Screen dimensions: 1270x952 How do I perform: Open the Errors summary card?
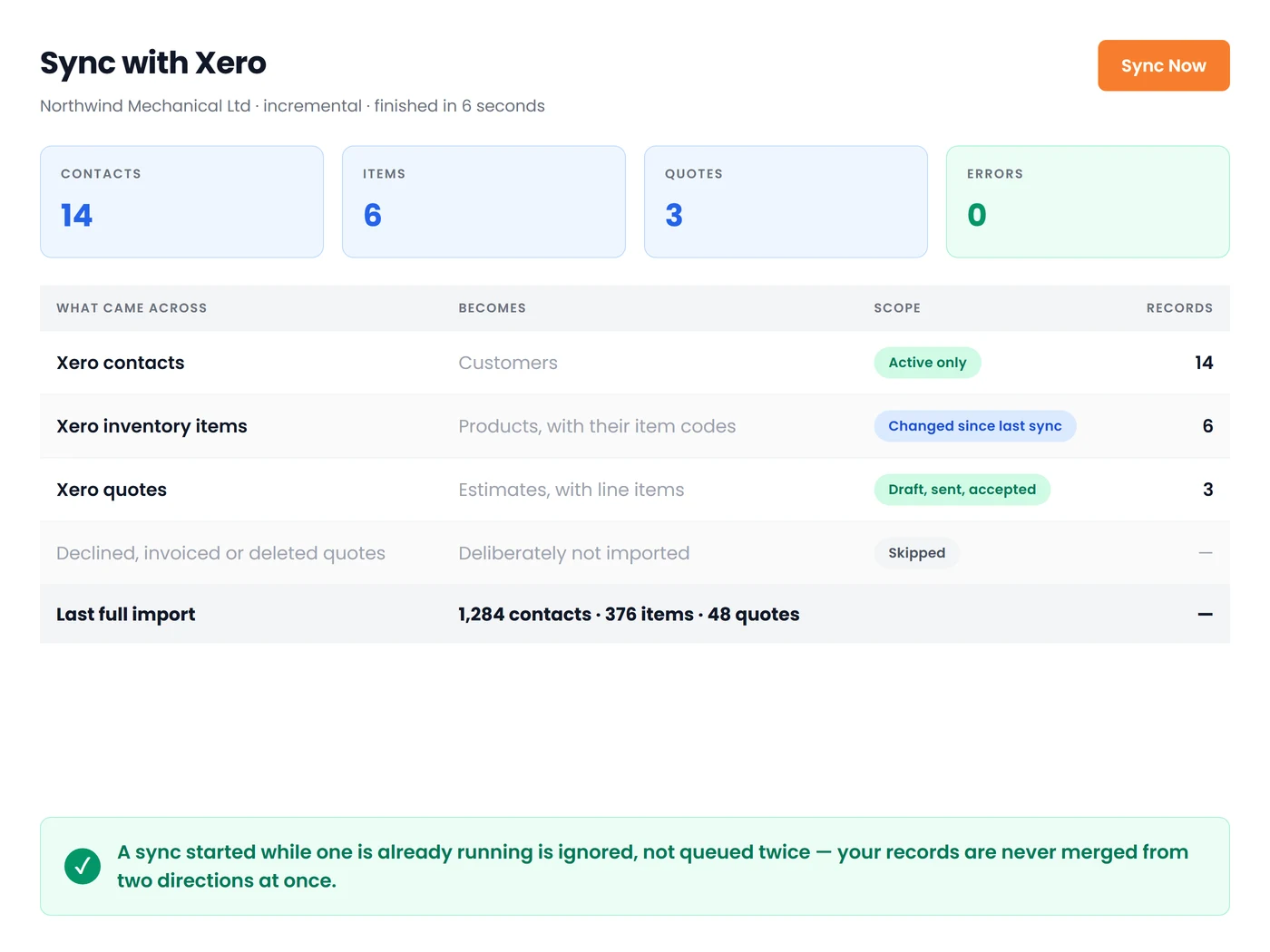(x=1088, y=201)
